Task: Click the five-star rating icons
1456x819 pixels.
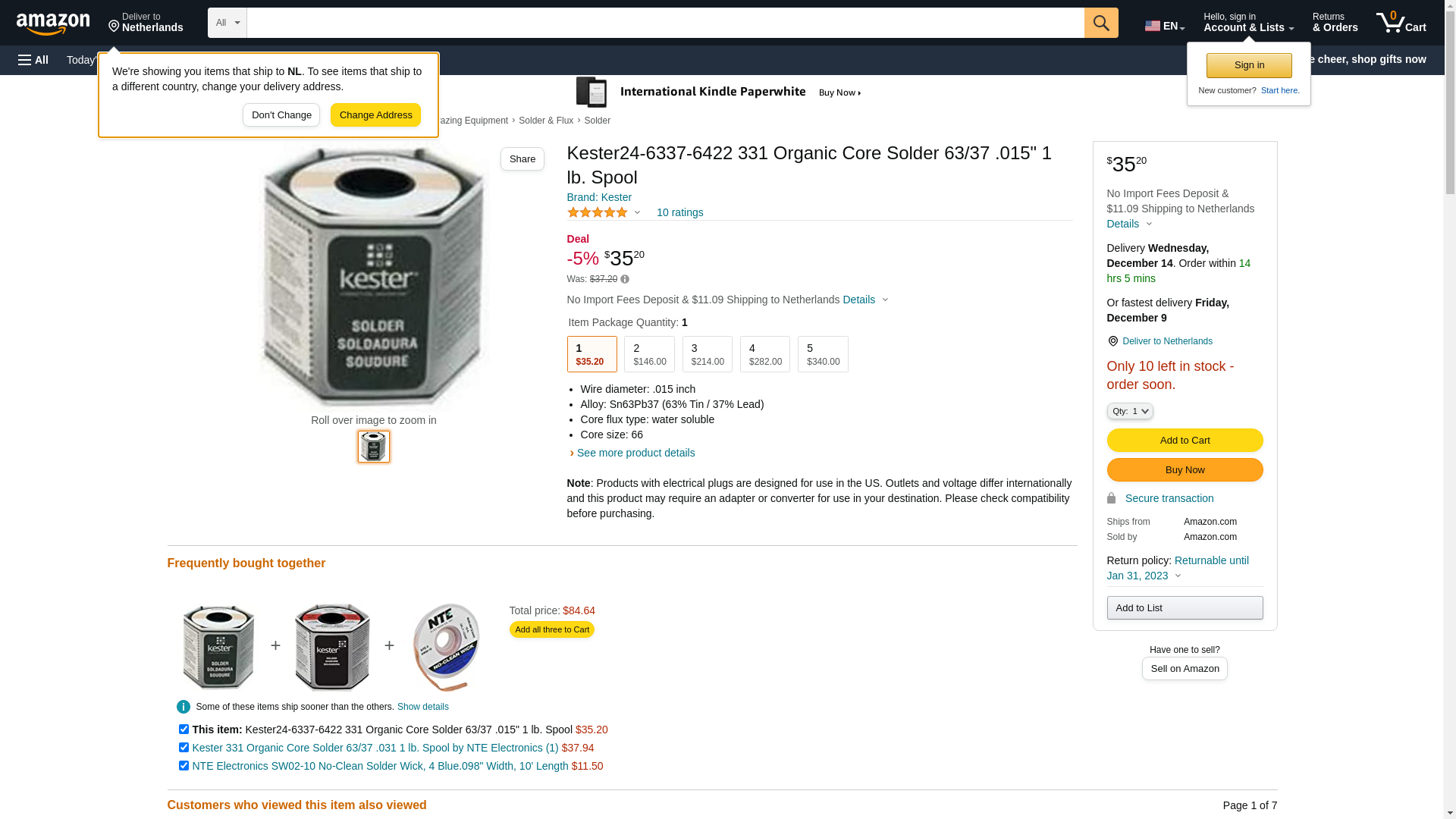Action: [598, 212]
